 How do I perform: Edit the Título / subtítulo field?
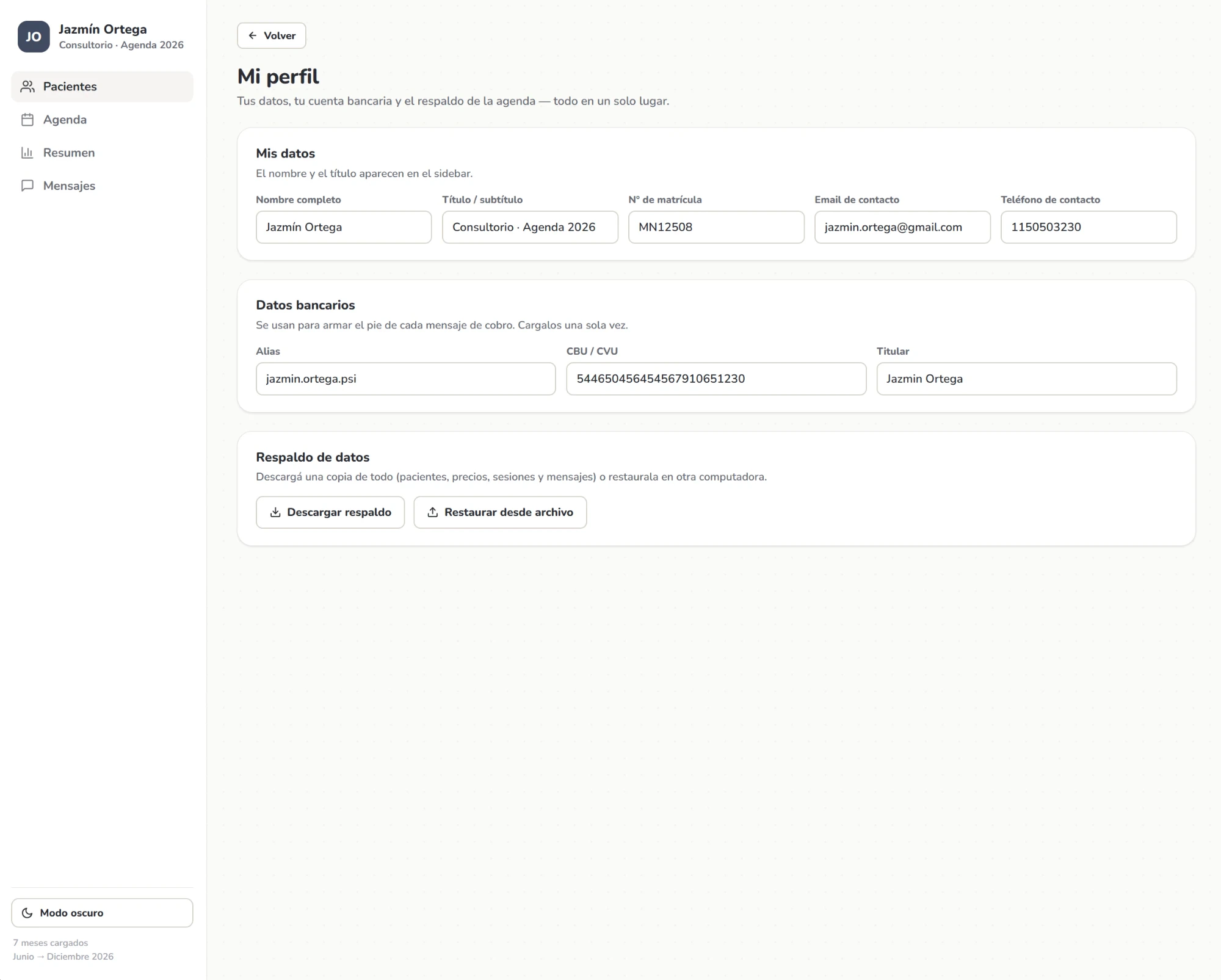point(530,227)
